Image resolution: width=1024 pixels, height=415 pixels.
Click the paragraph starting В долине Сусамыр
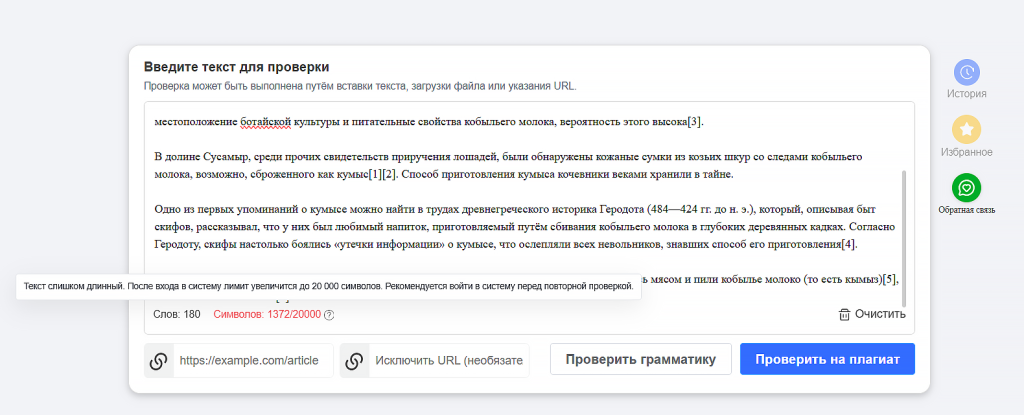[509, 166]
